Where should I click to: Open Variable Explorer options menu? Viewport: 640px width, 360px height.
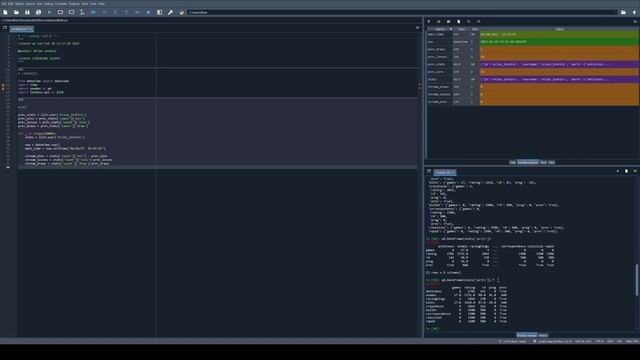click(635, 21)
